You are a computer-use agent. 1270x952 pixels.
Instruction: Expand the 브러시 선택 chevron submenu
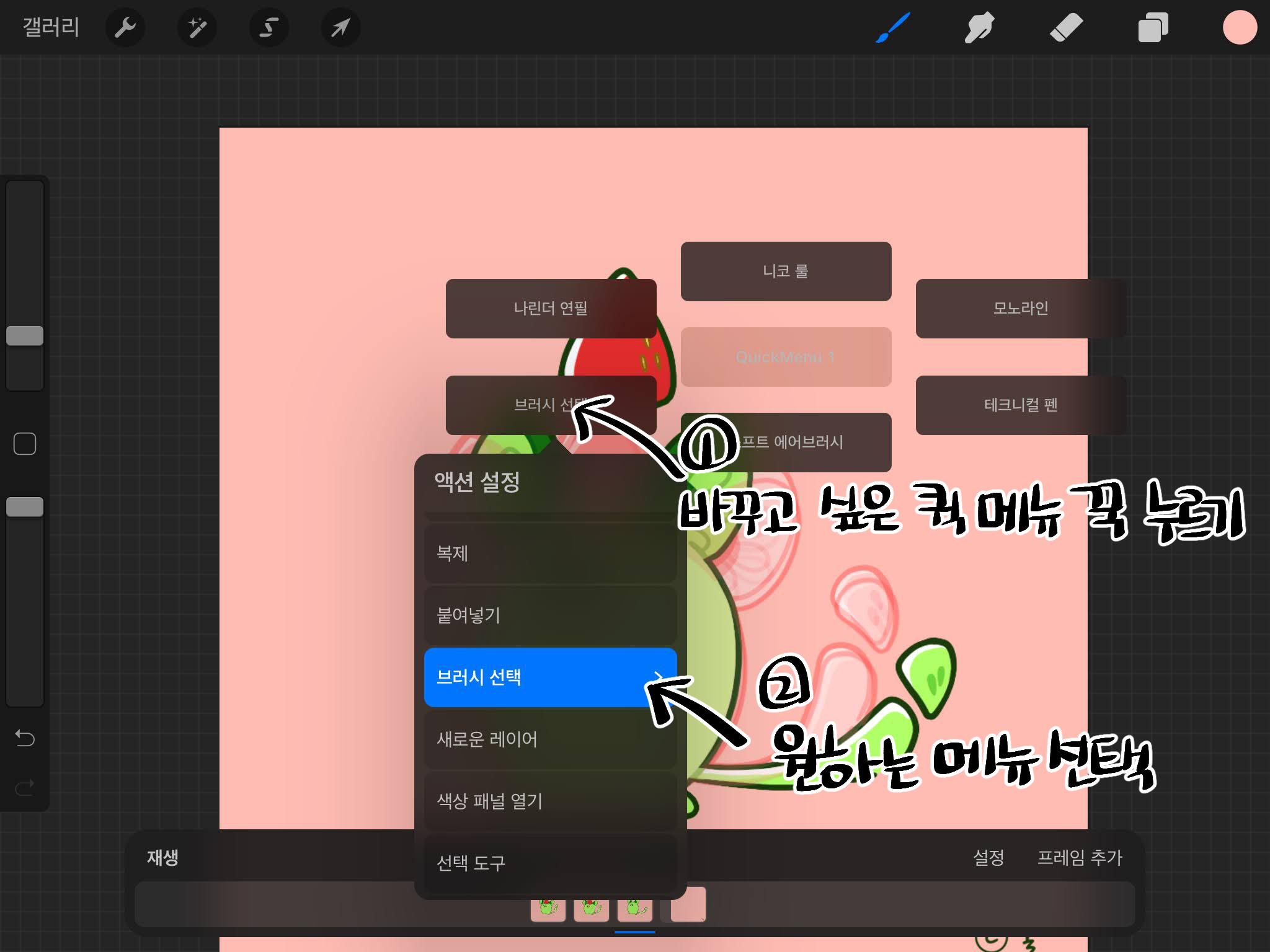pyautogui.click(x=659, y=676)
